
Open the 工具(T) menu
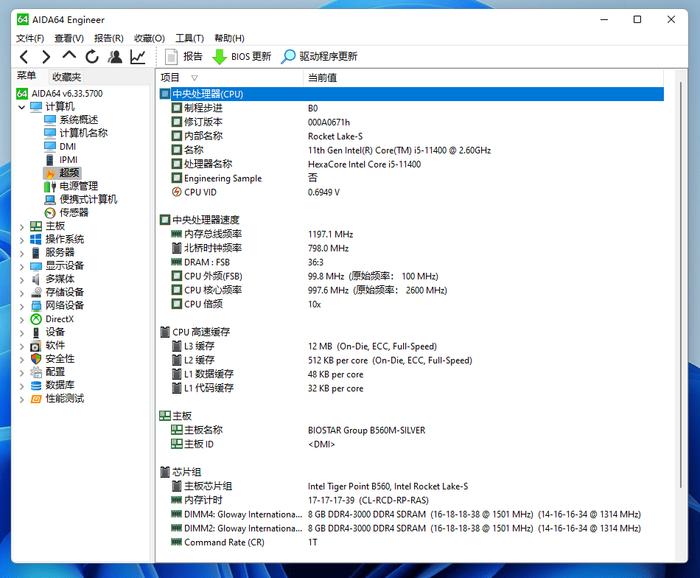[189, 38]
